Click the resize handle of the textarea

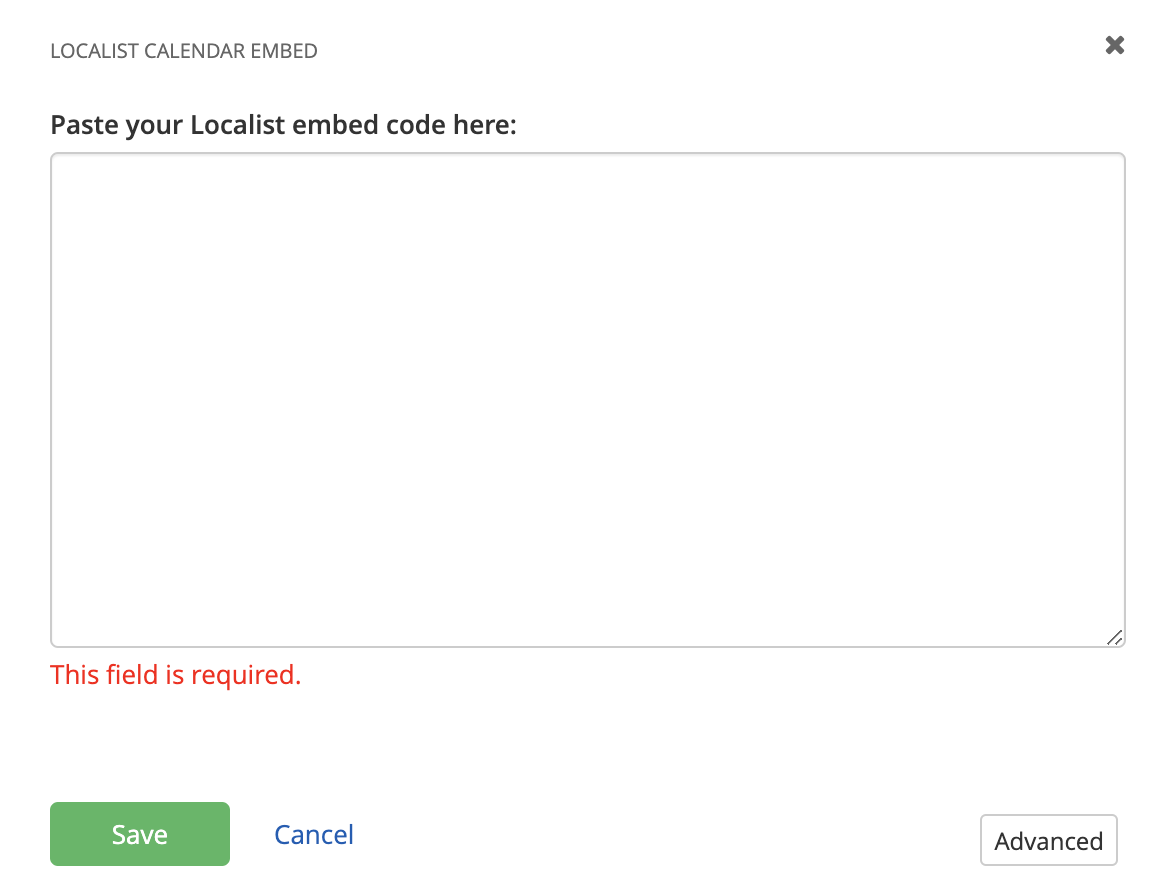click(1116, 637)
